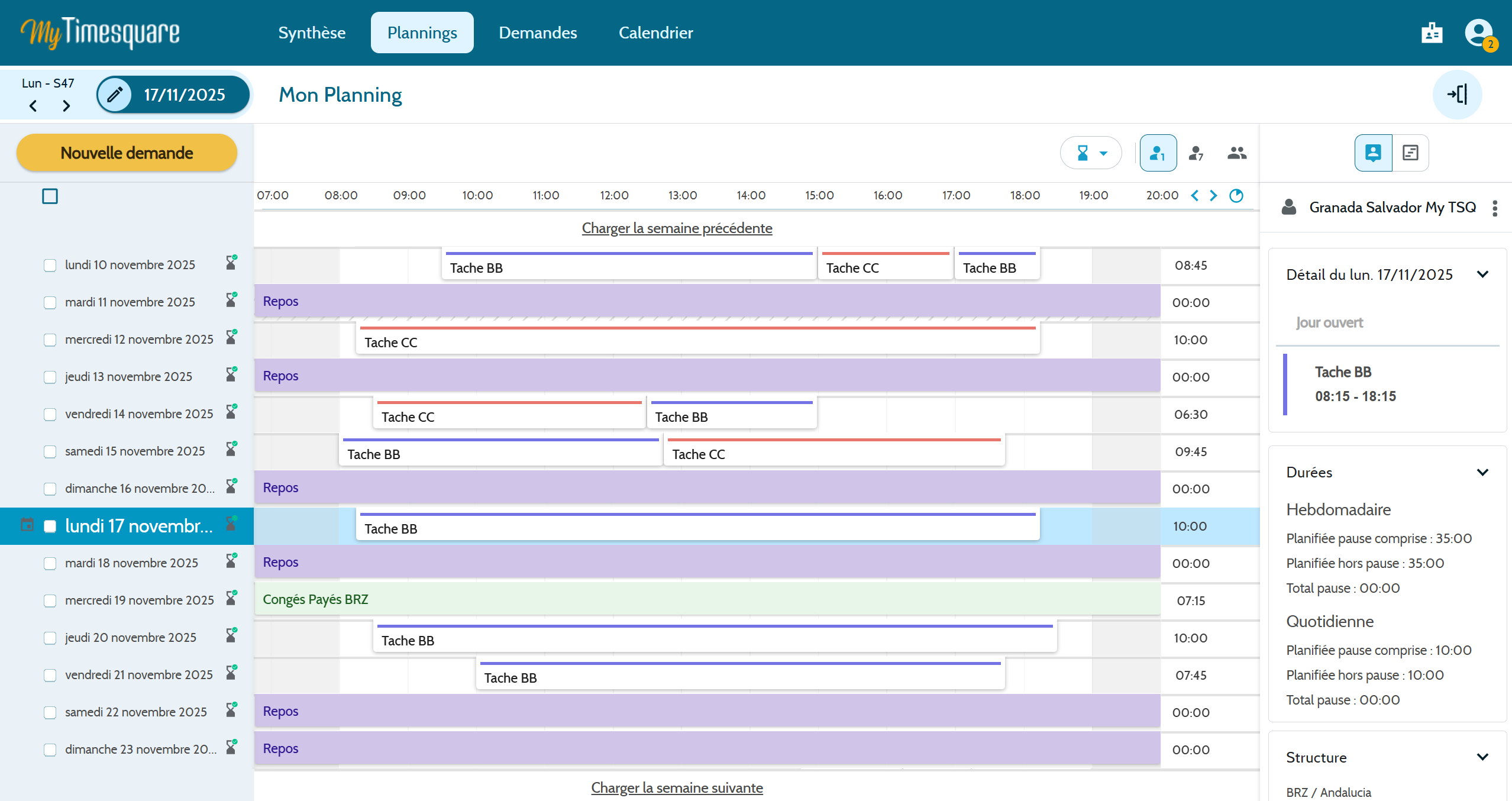The image size is (1512, 801).
Task: Collapse the Détail du lun. 17/11/2025 section
Action: pos(1482,274)
